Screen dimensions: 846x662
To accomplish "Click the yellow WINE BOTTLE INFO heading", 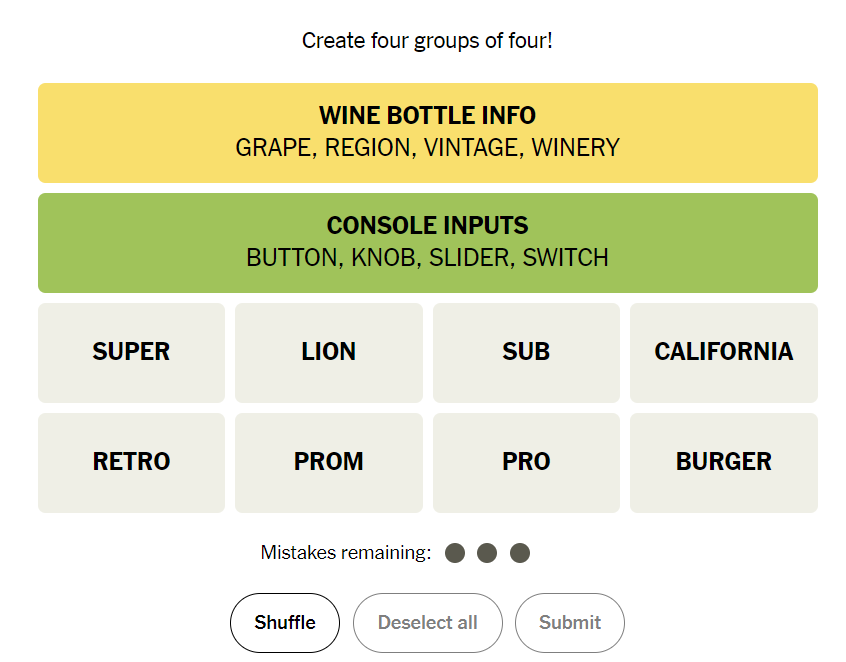I will pyautogui.click(x=427, y=115).
